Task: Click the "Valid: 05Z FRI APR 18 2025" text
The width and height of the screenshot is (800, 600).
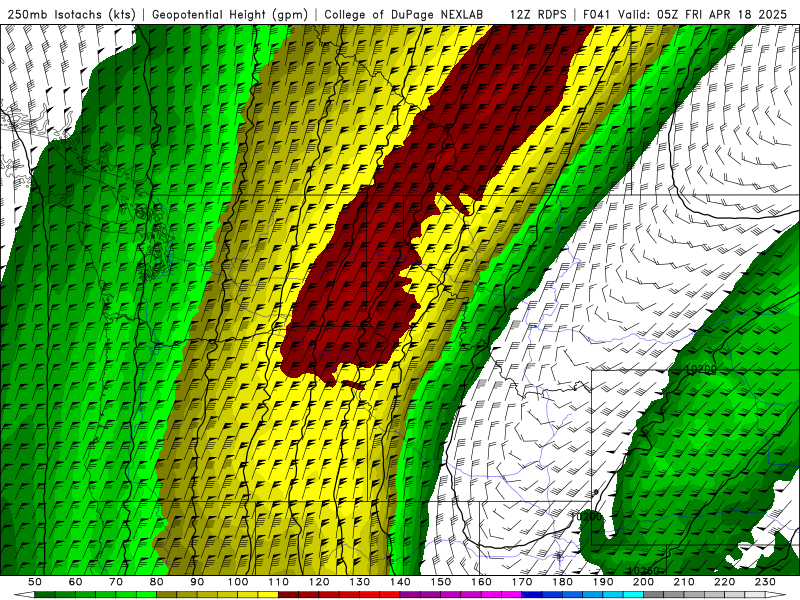Action: pyautogui.click(x=702, y=14)
